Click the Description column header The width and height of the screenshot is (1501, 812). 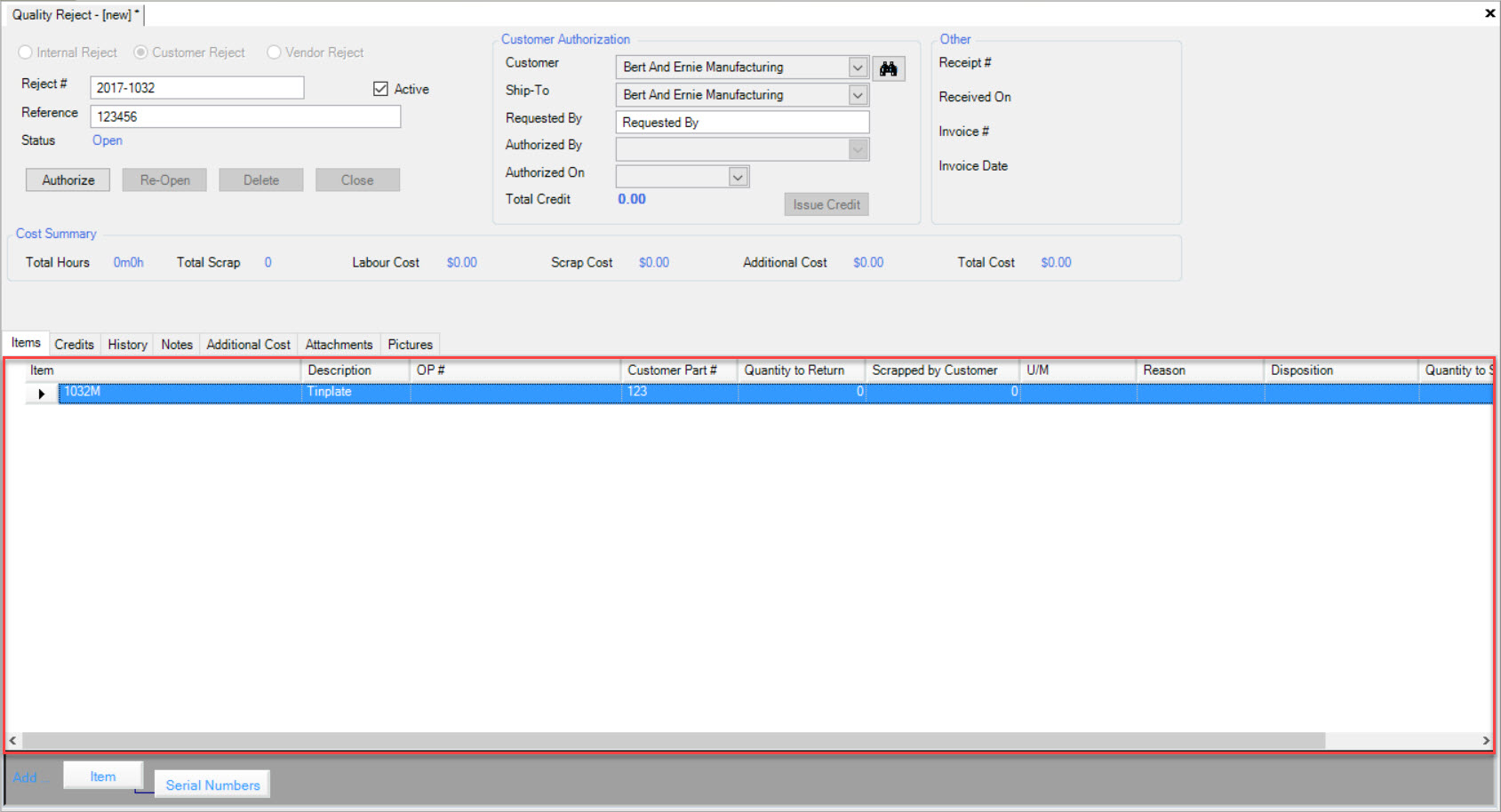(355, 370)
